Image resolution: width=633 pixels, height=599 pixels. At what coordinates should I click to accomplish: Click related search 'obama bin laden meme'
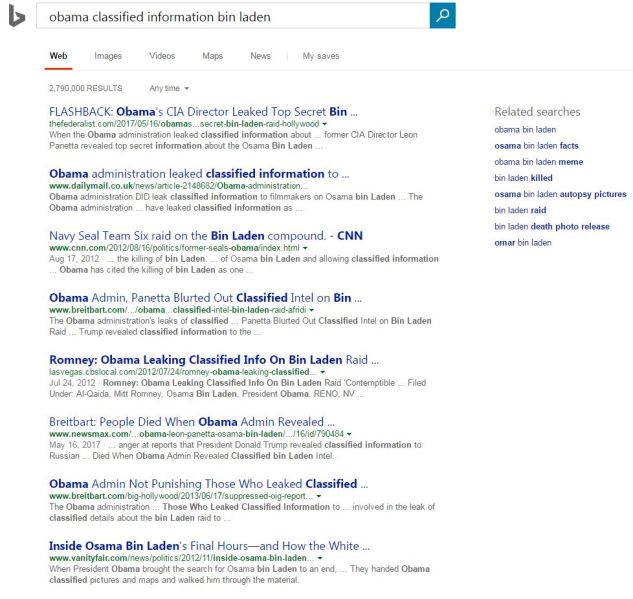[539, 162]
